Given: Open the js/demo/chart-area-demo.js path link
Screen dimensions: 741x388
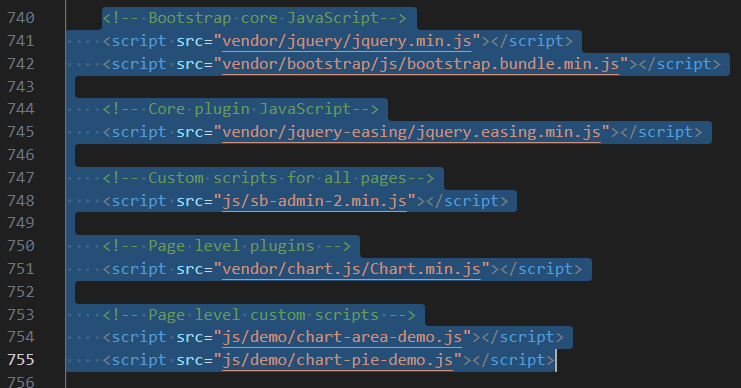Looking at the screenshot, I should click(x=342, y=337).
